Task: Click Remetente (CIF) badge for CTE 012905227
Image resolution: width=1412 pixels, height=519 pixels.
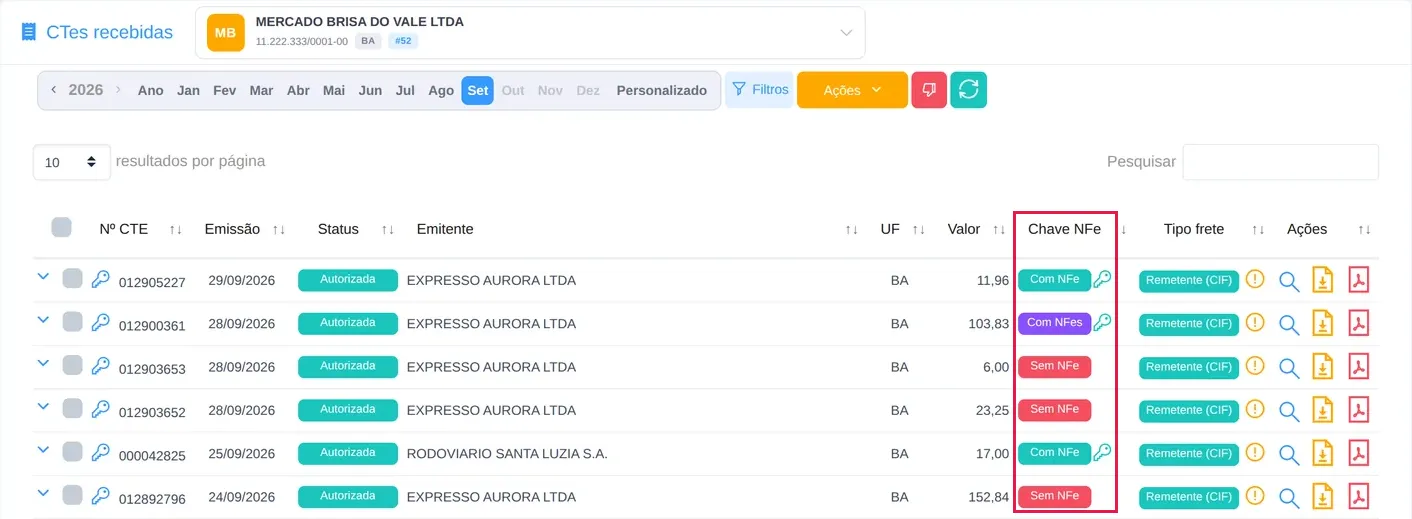Action: pos(1189,281)
